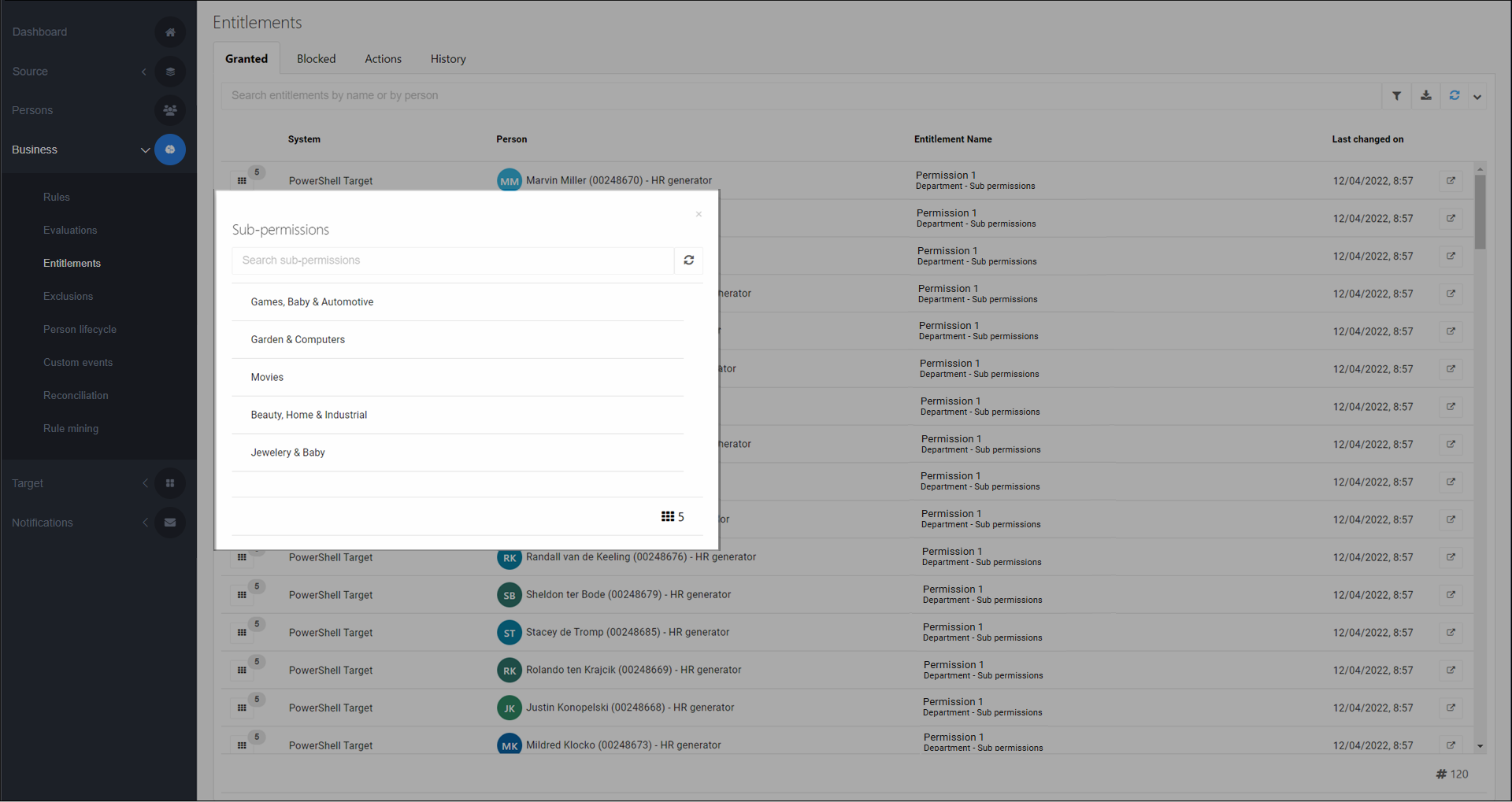Switch to the Blocked tab
Screen dimensions: 1512x802
tap(316, 58)
